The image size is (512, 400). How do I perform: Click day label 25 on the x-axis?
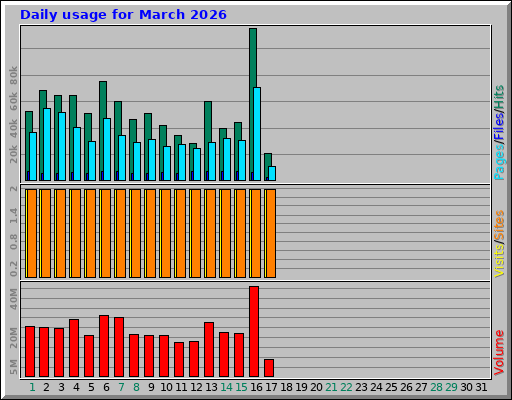pos(391,387)
